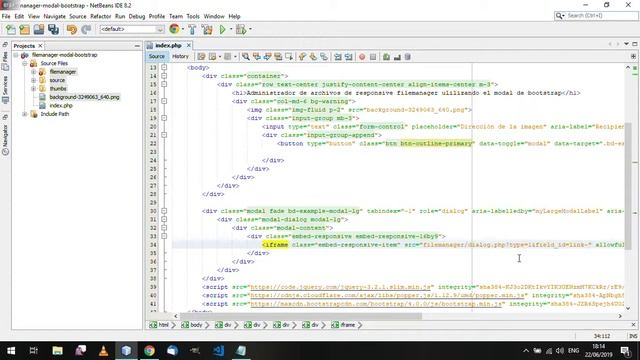Click the Debug Project toolbar icon
The image size is (640, 360).
click(241, 29)
